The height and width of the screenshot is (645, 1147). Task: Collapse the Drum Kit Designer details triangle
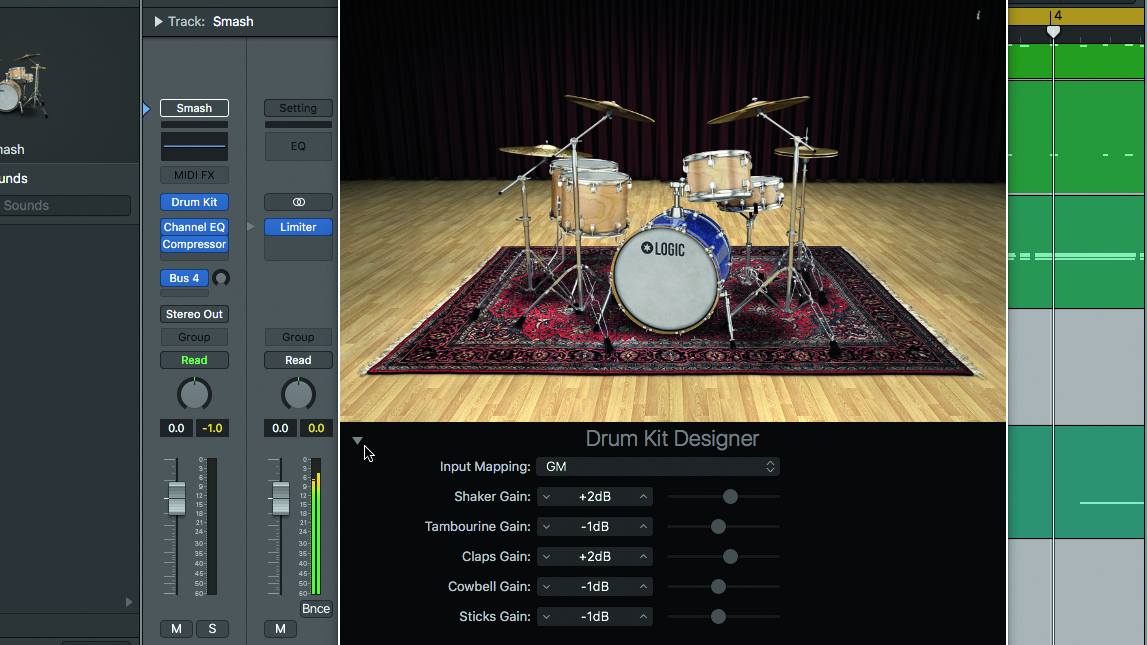click(x=357, y=440)
